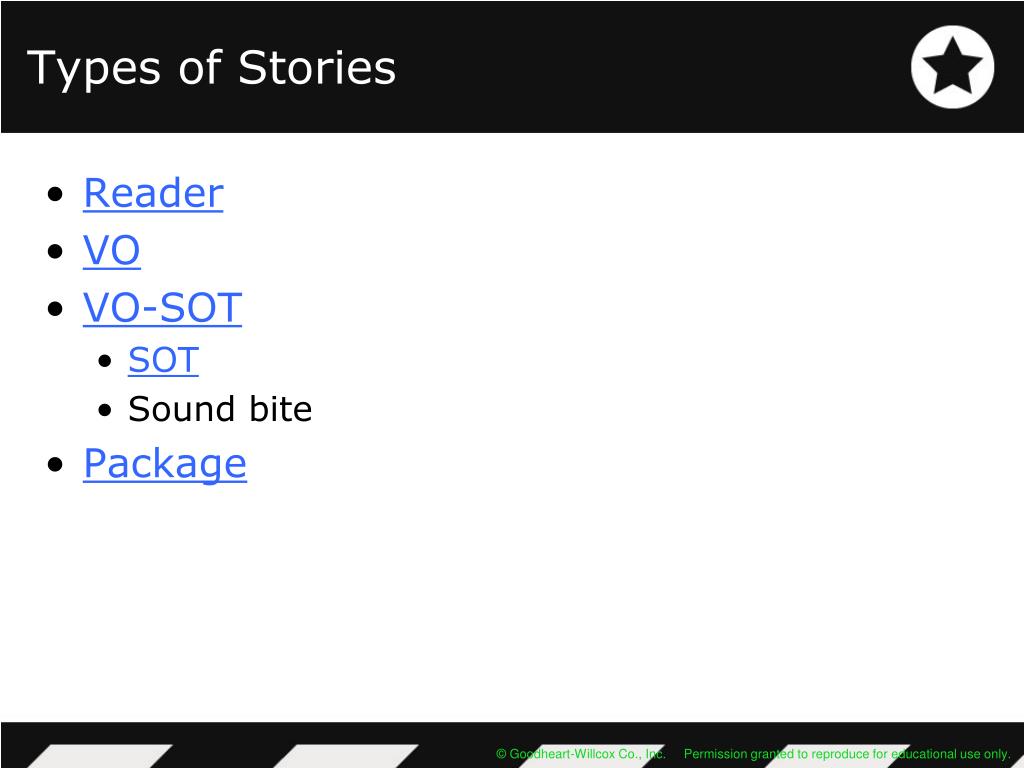Select the SOT sub-bullet link
The height and width of the screenshot is (768, 1024).
coord(163,360)
